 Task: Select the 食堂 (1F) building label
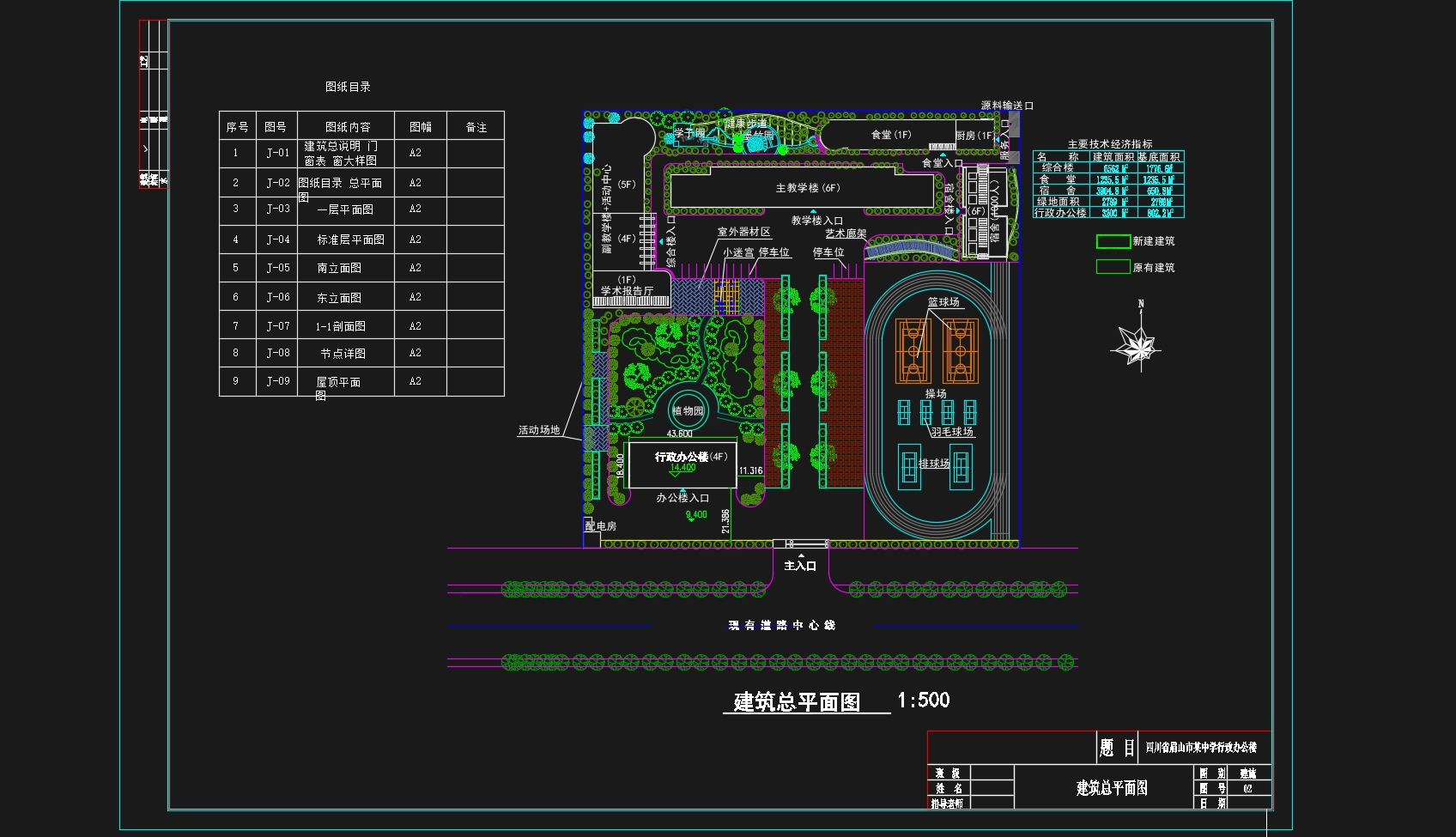tap(891, 135)
